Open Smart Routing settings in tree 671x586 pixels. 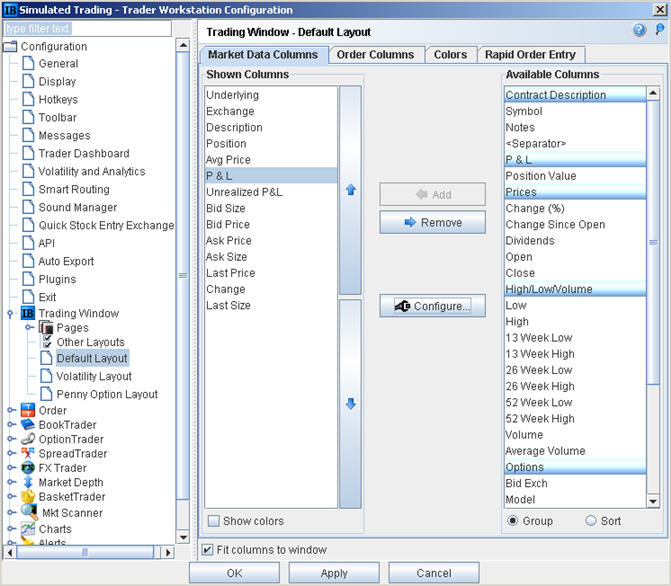point(74,189)
